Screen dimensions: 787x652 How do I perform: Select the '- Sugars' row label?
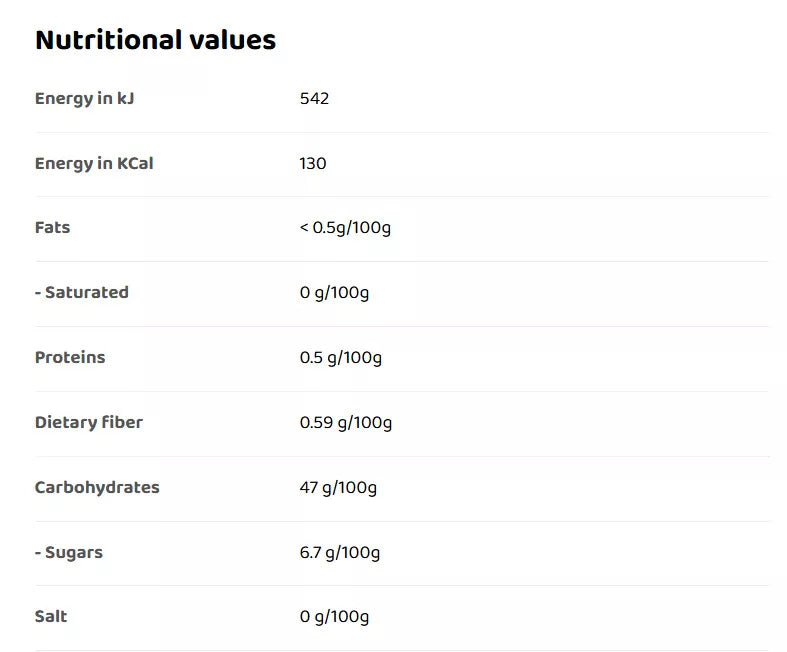[x=69, y=552]
